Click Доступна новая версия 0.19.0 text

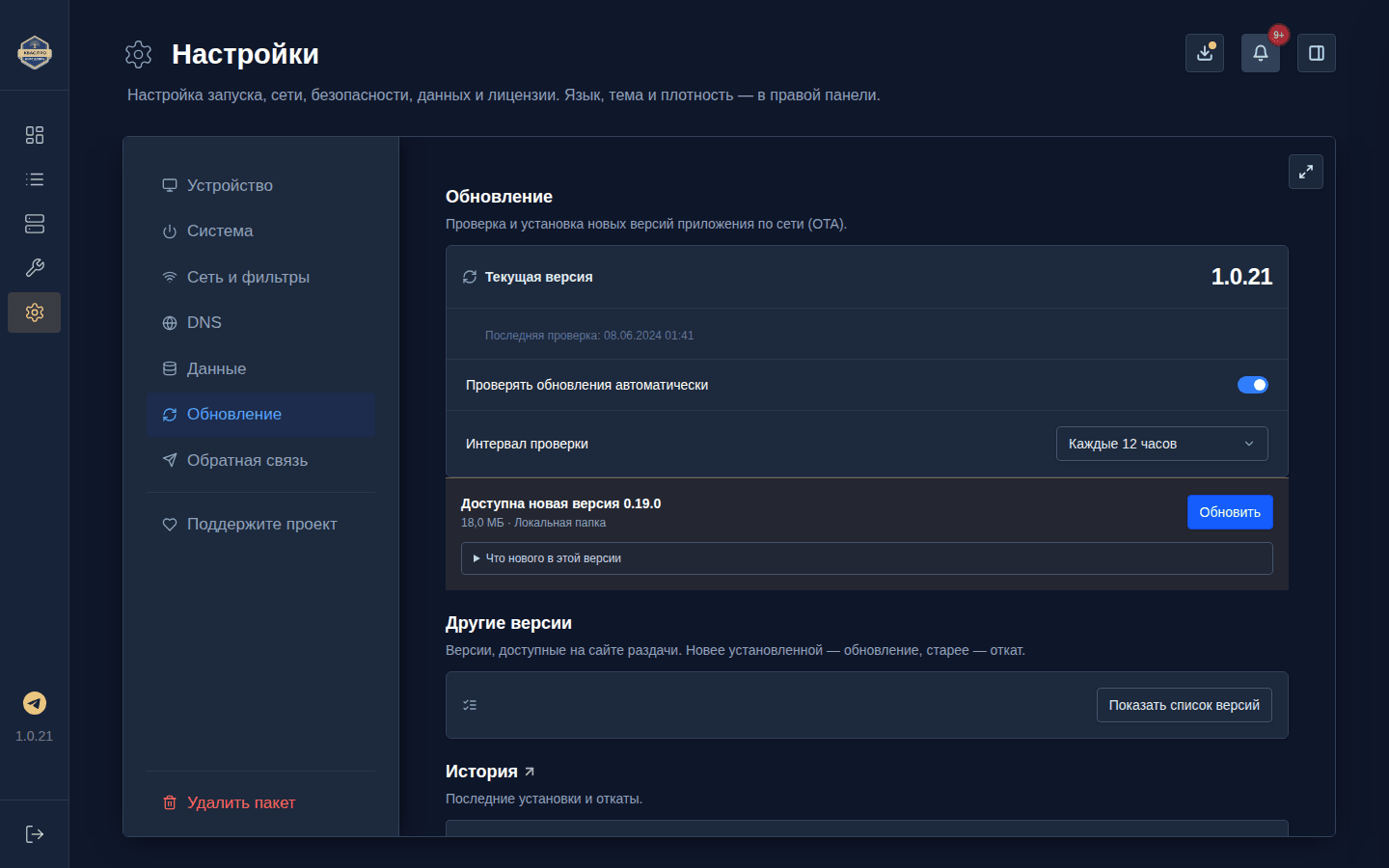561,503
